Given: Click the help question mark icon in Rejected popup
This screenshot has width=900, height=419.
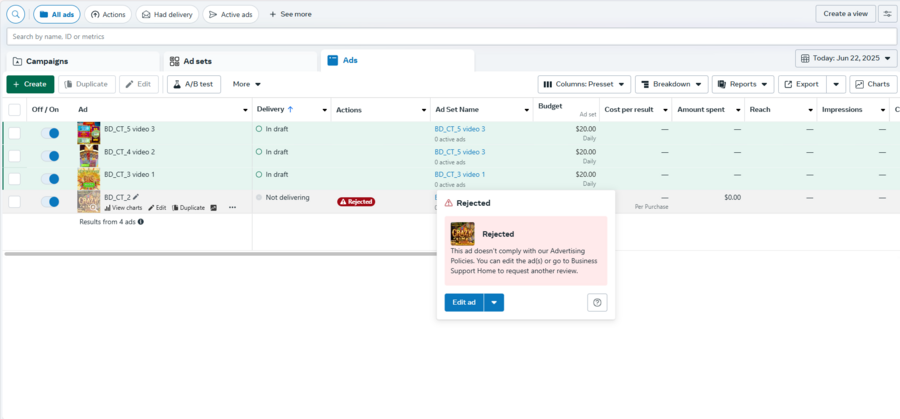Looking at the screenshot, I should [x=597, y=303].
